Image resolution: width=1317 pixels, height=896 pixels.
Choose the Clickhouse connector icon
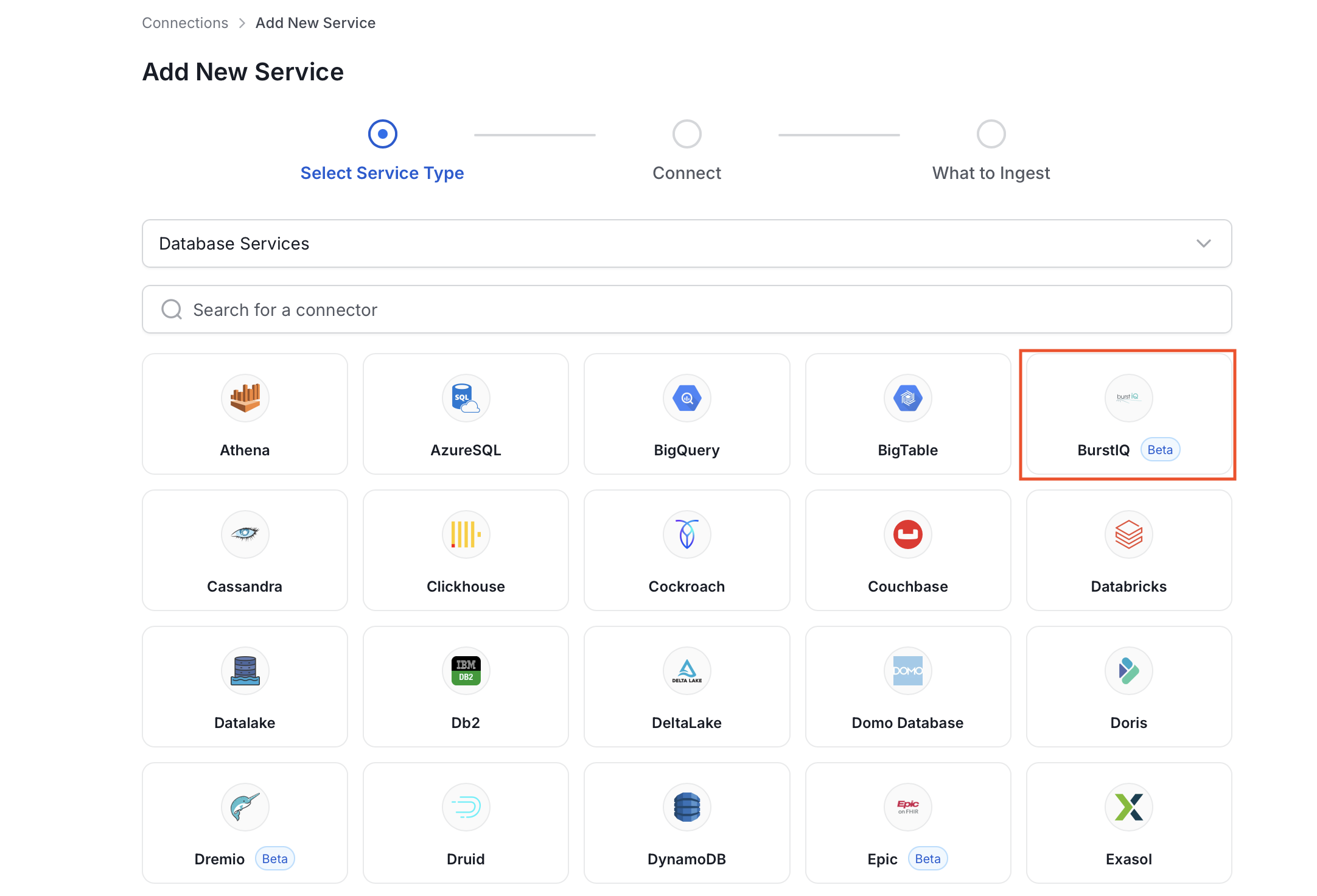point(466,534)
